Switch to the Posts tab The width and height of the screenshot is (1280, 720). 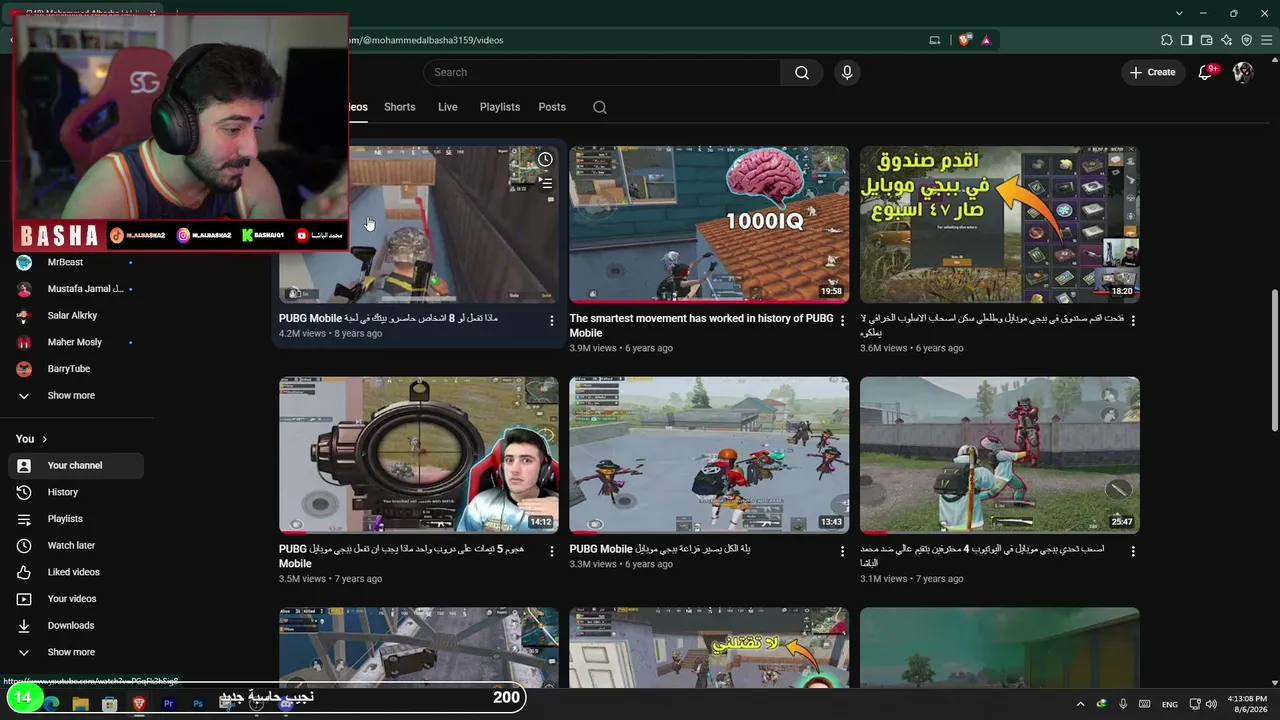(552, 107)
